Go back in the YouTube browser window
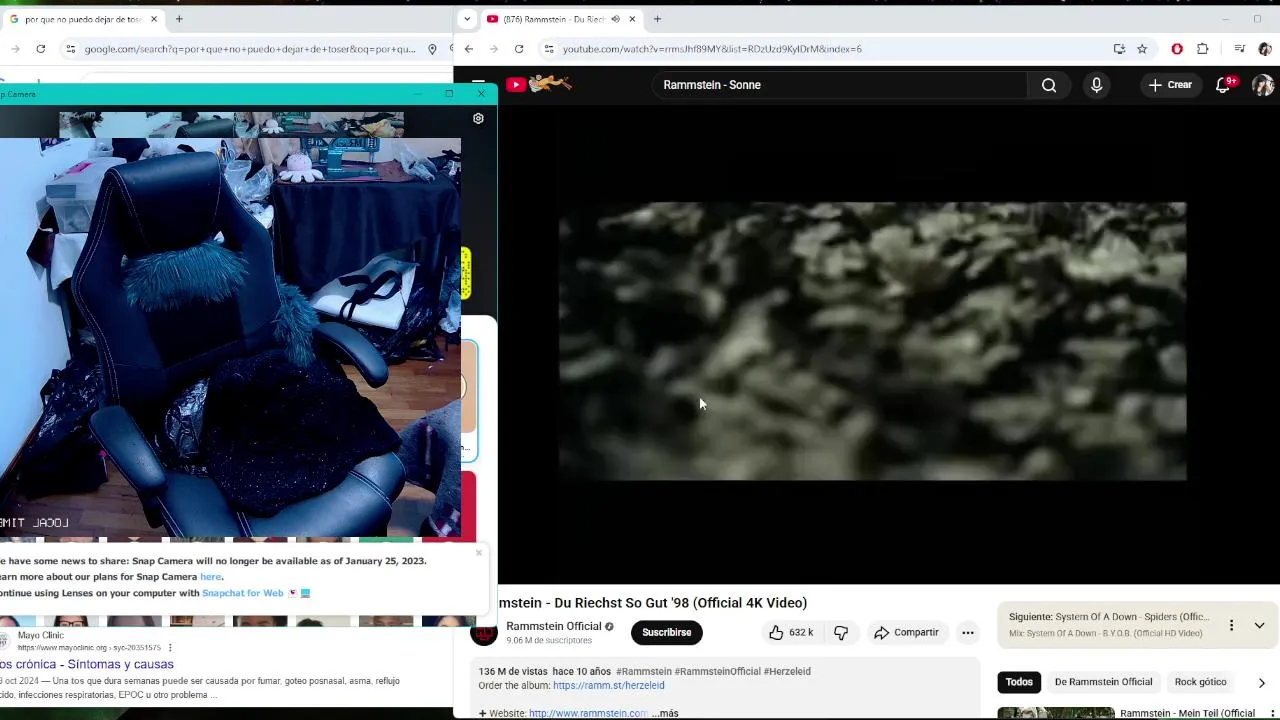The height and width of the screenshot is (720, 1280). tap(469, 49)
